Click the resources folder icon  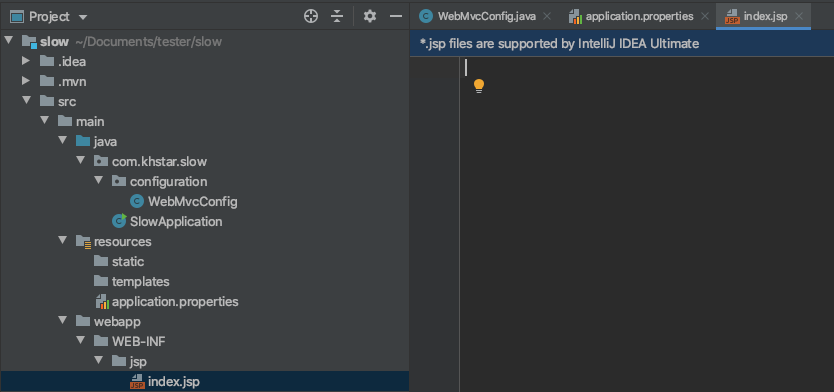tap(84, 241)
